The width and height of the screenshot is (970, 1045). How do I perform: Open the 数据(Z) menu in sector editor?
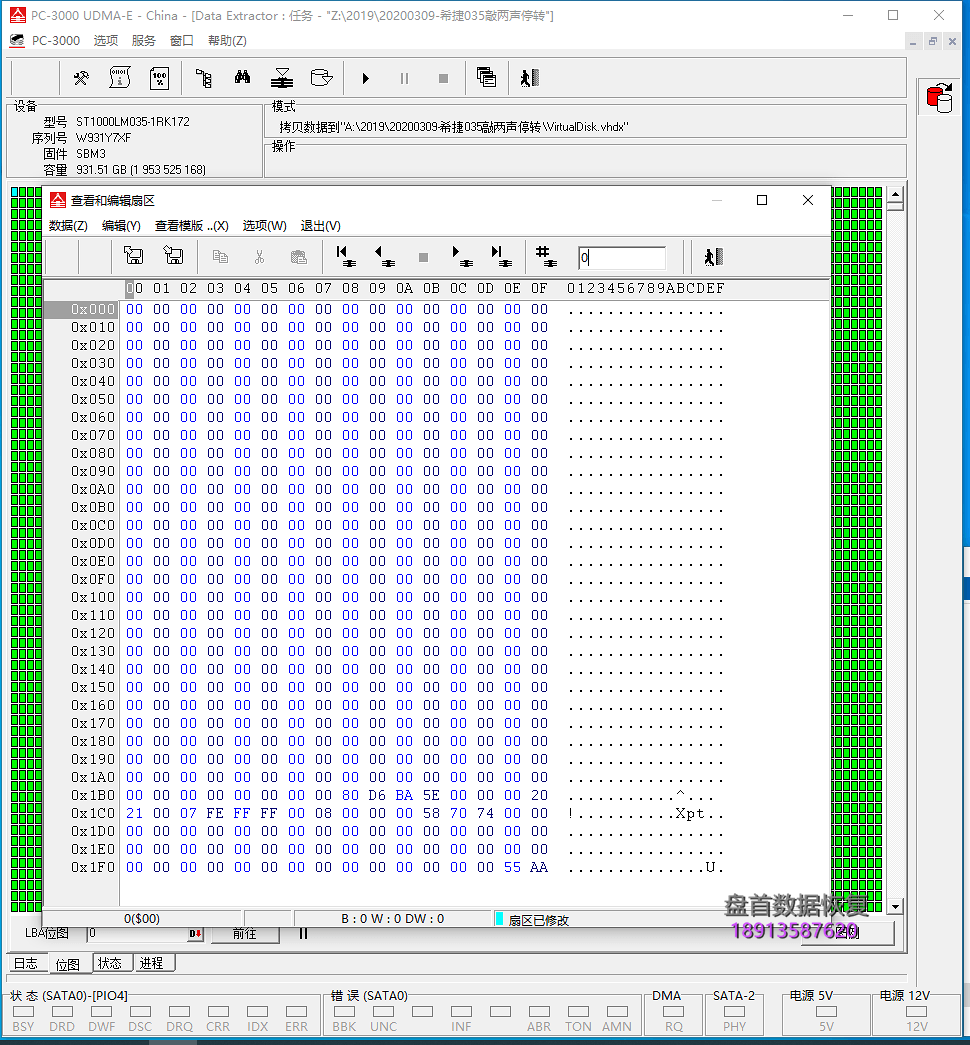pyautogui.click(x=68, y=226)
